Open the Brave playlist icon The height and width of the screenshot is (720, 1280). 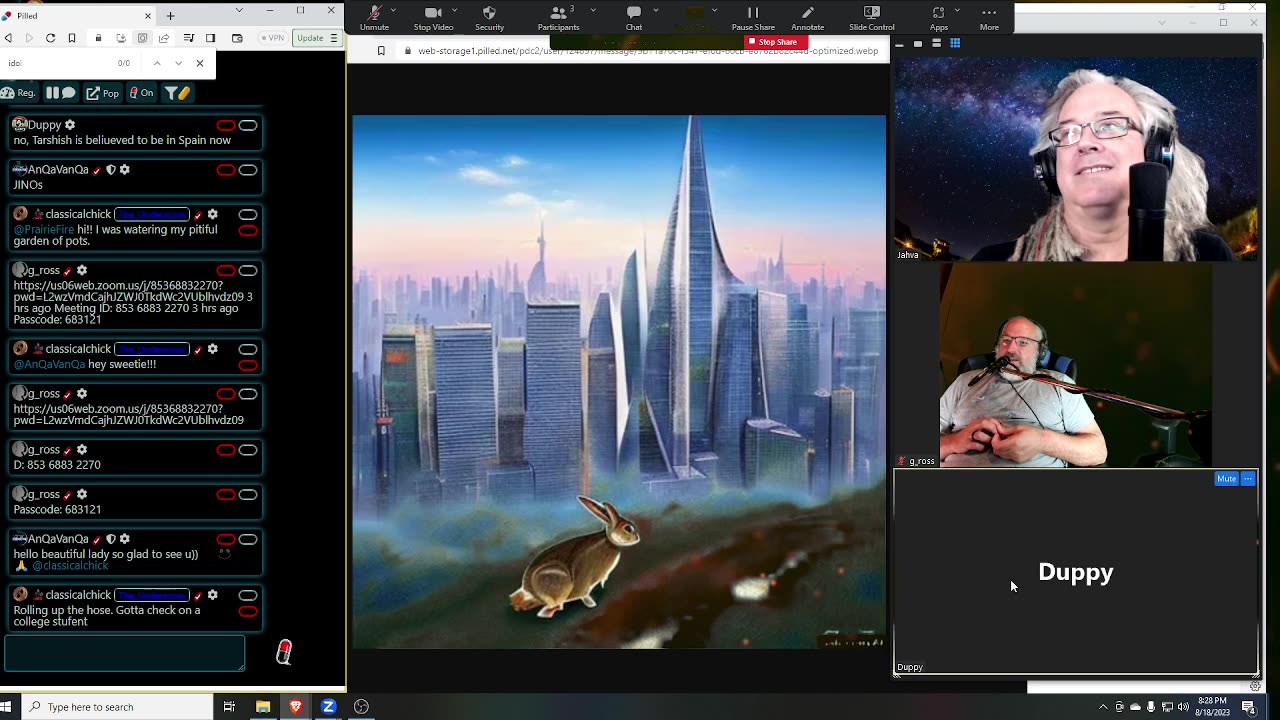point(188,38)
